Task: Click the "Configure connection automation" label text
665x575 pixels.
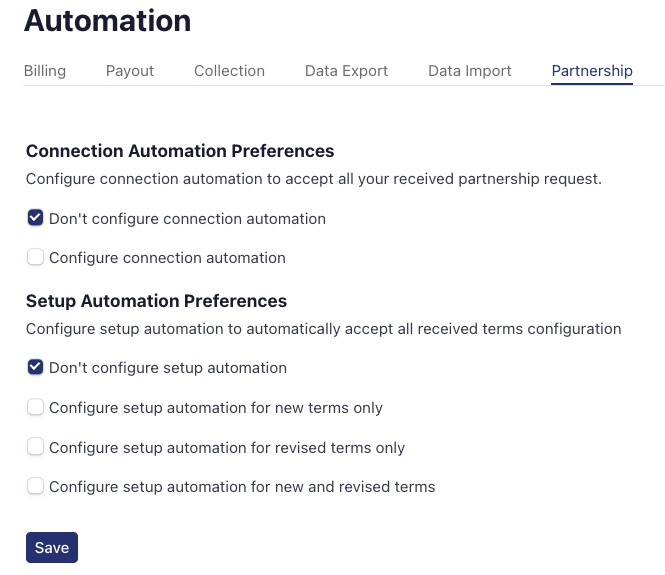Action: [x=167, y=258]
